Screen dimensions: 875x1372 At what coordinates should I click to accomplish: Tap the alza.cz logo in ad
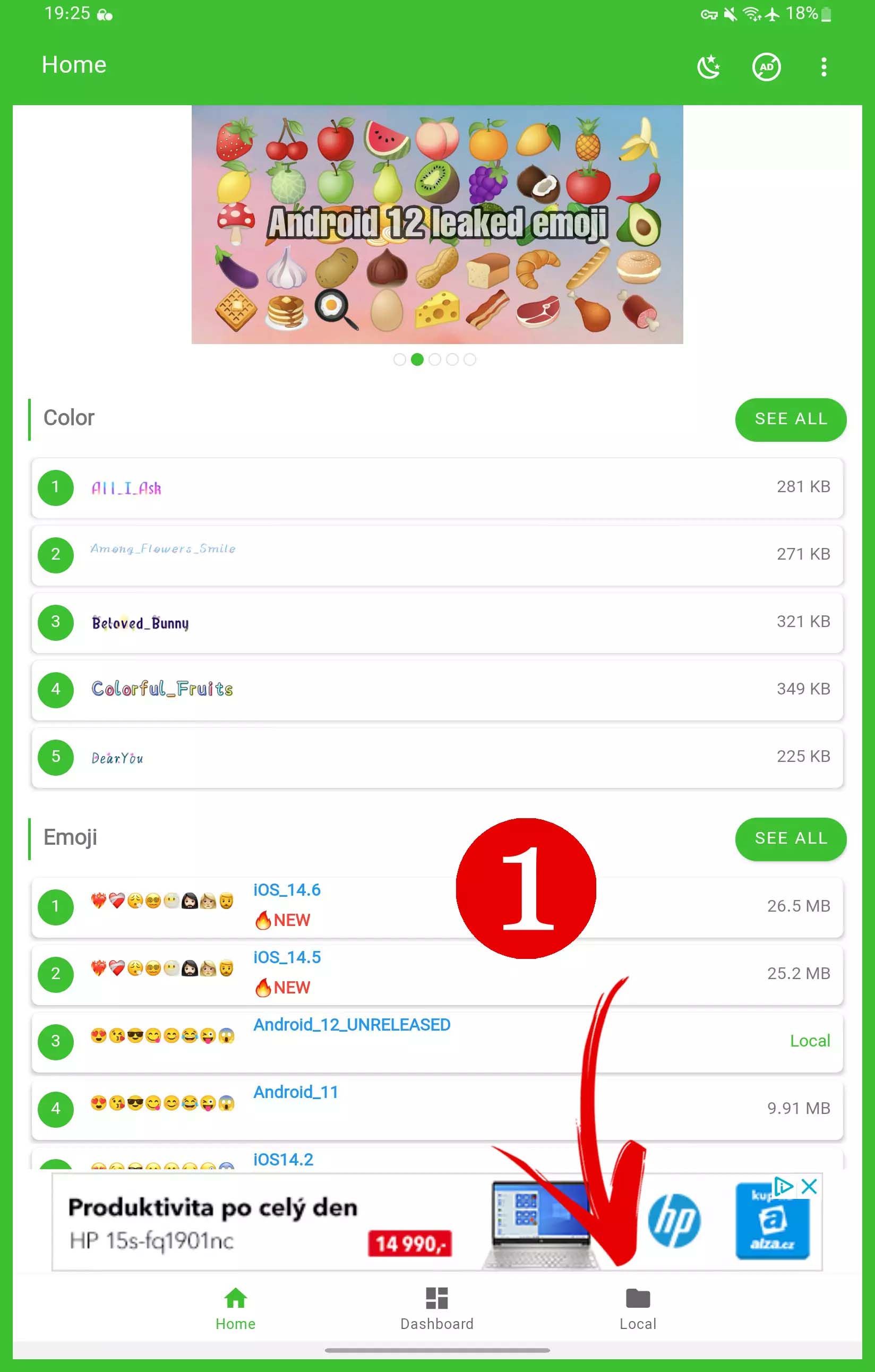point(772,1221)
